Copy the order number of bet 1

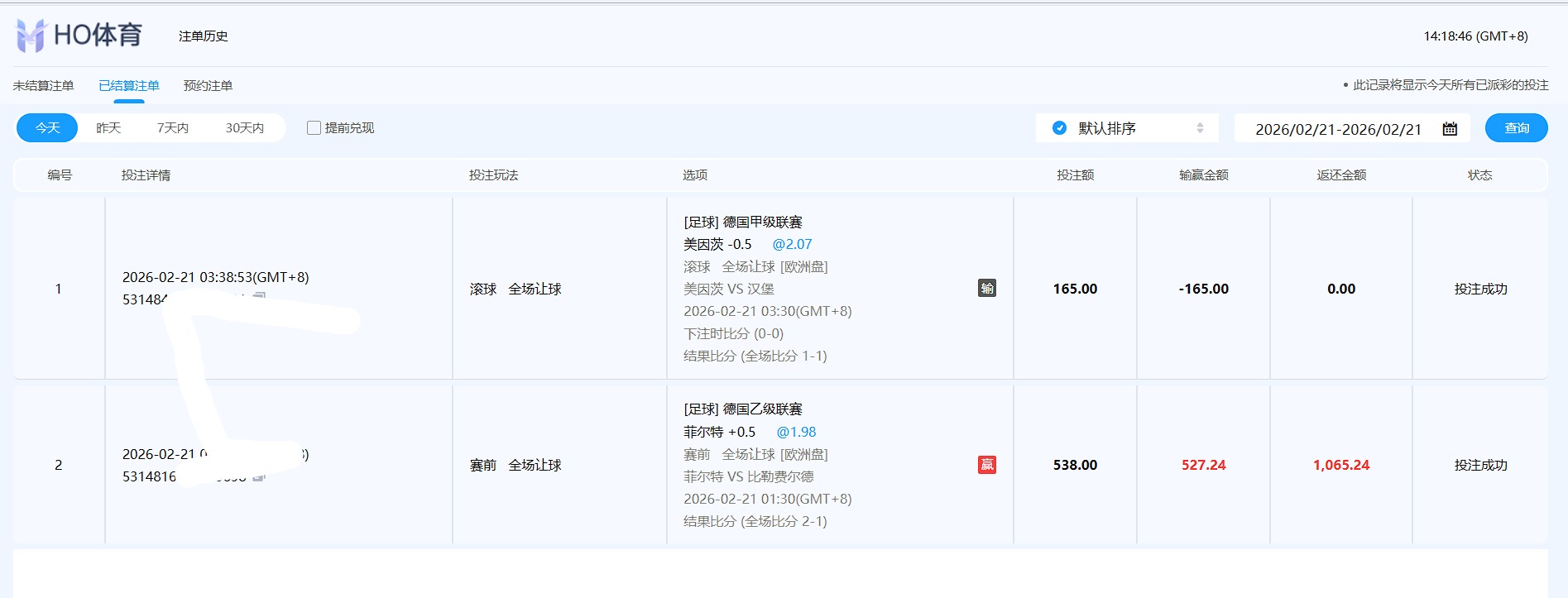(259, 297)
